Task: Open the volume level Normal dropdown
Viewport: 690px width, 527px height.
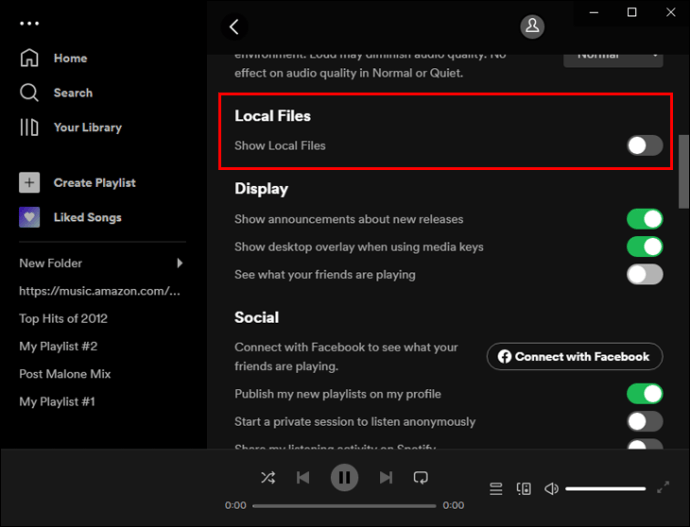Action: pyautogui.click(x=613, y=59)
